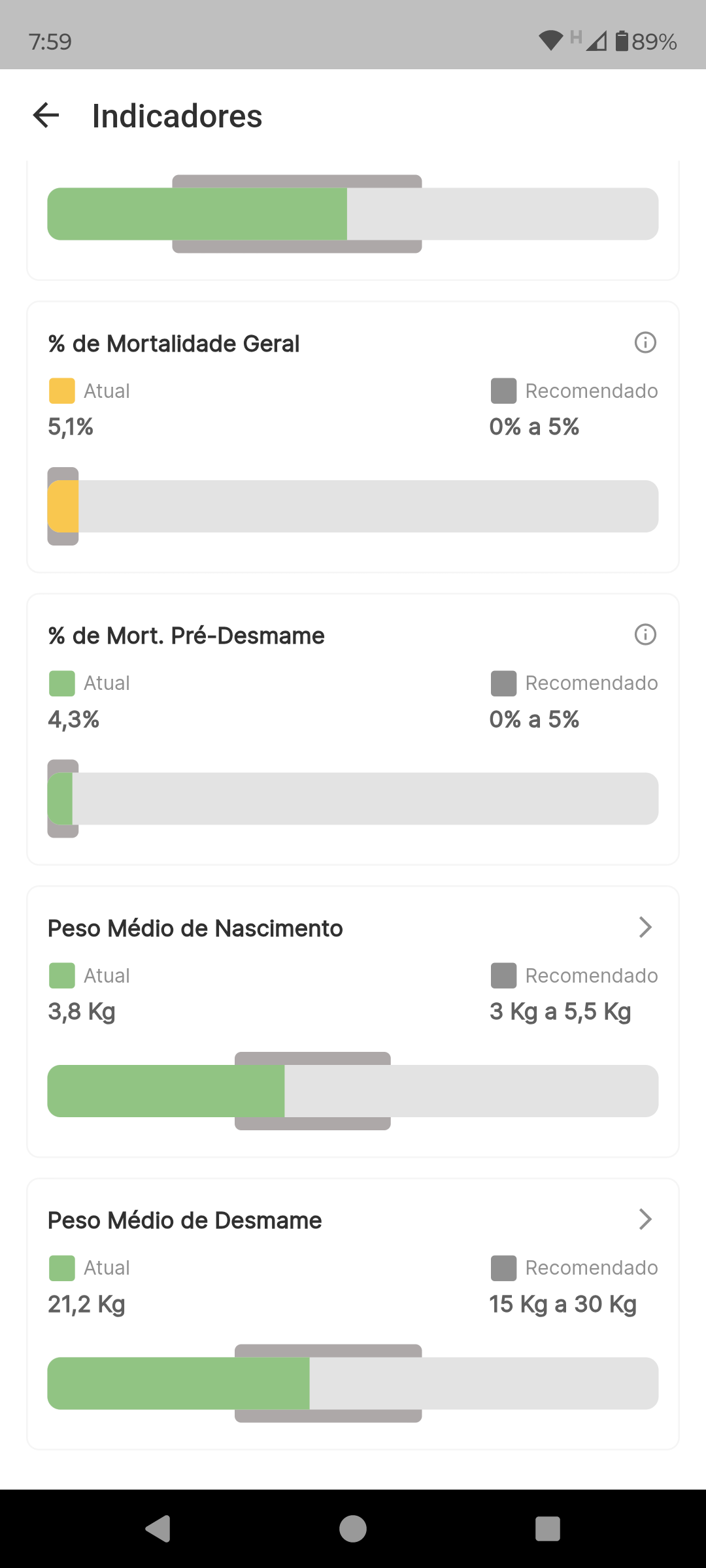Click the gray Recomendado swatch for Peso Médio de Nascimento
The width and height of the screenshot is (706, 1568).
(x=503, y=975)
